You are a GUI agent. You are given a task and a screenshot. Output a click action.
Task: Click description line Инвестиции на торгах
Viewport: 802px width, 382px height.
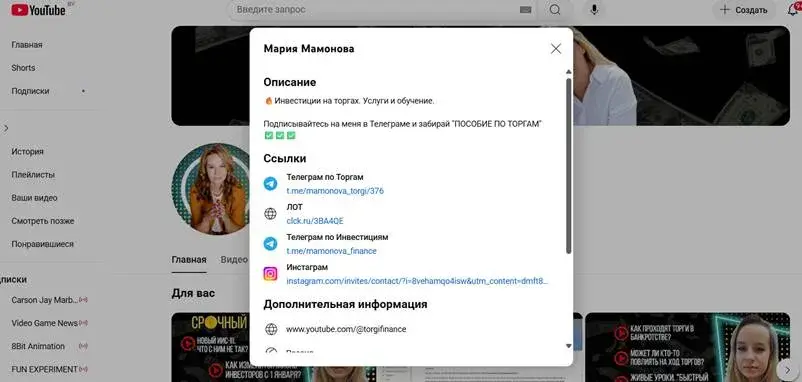tap(349, 101)
